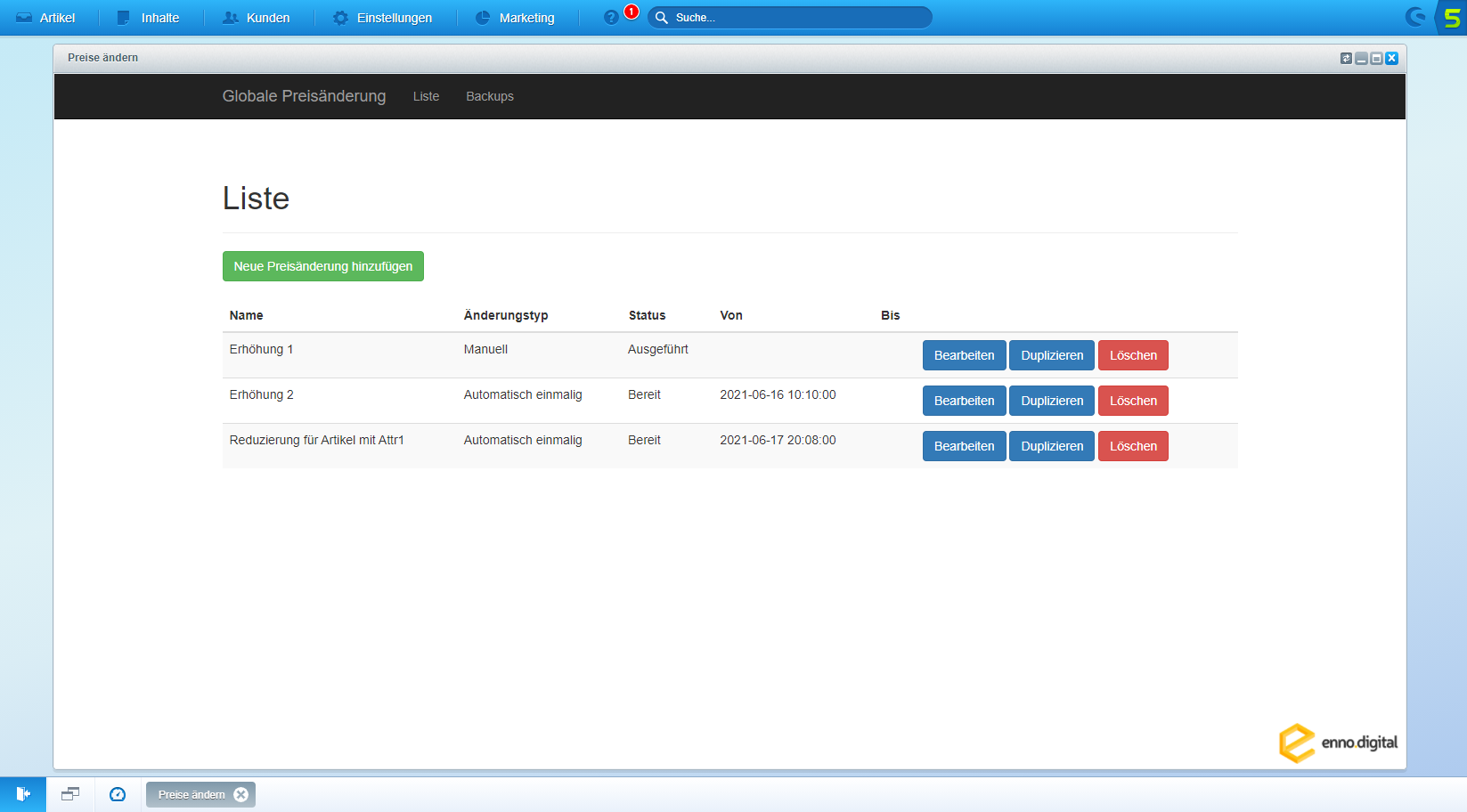Open the Marketing menu
The height and width of the screenshot is (812, 1467).
516,18
